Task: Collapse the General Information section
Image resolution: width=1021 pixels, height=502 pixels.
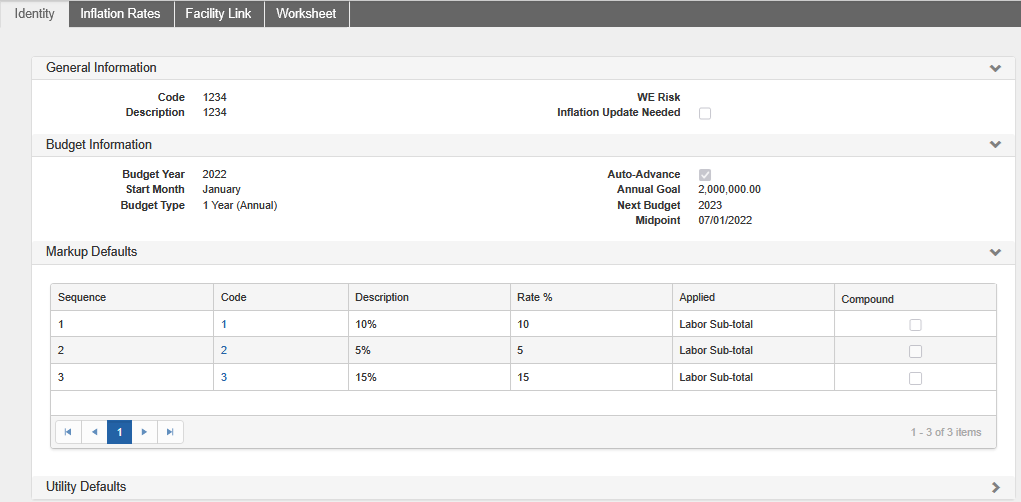Action: click(x=995, y=68)
